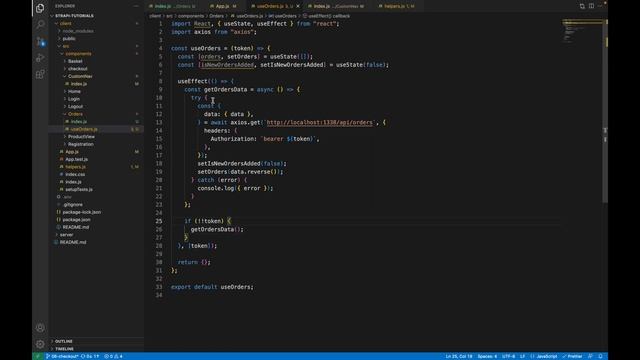Screen dimensions: 640x360
Task: Expand the checkout folder
Action: pos(78,69)
